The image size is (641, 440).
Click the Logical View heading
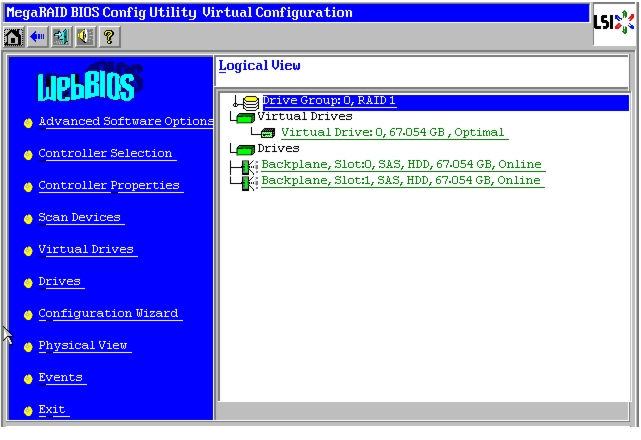pyautogui.click(x=260, y=66)
